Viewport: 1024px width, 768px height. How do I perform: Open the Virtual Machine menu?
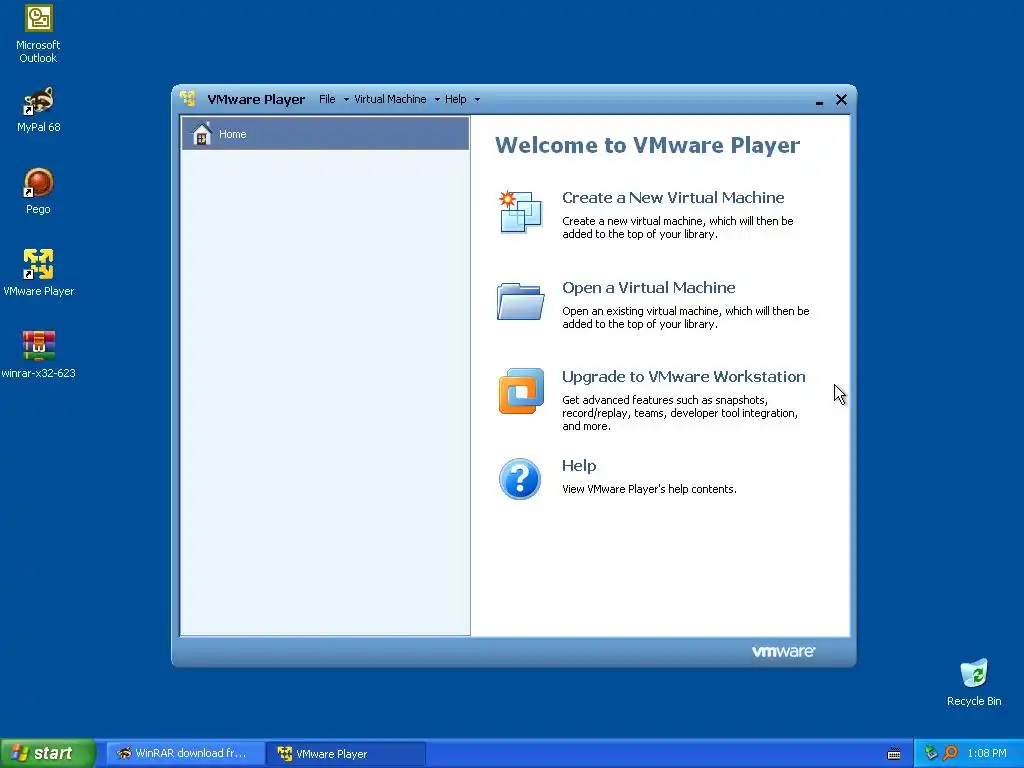[x=390, y=99]
